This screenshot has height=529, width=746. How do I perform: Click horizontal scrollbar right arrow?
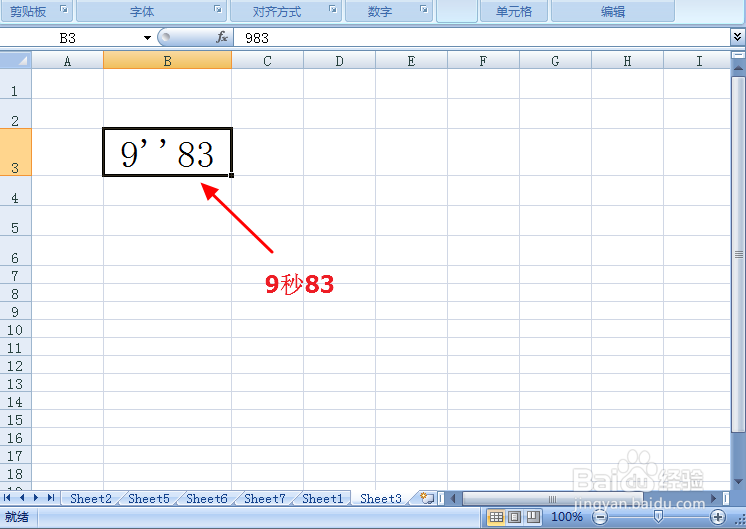[713, 499]
